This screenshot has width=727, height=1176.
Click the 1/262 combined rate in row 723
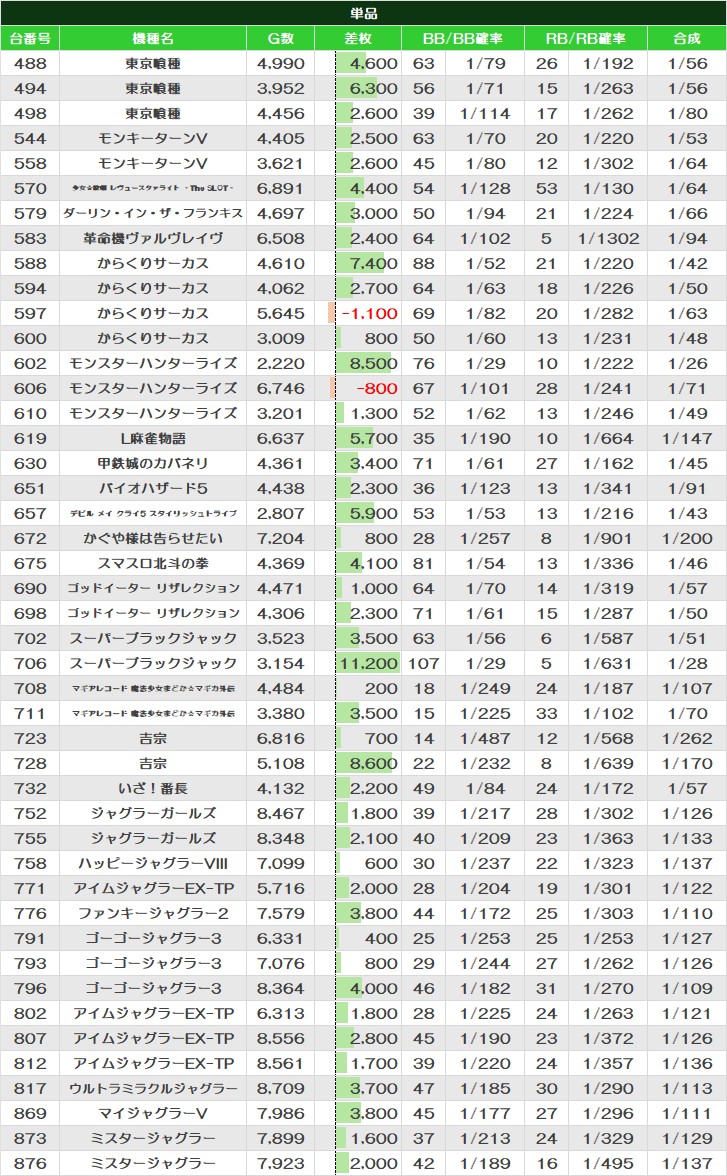pos(687,738)
